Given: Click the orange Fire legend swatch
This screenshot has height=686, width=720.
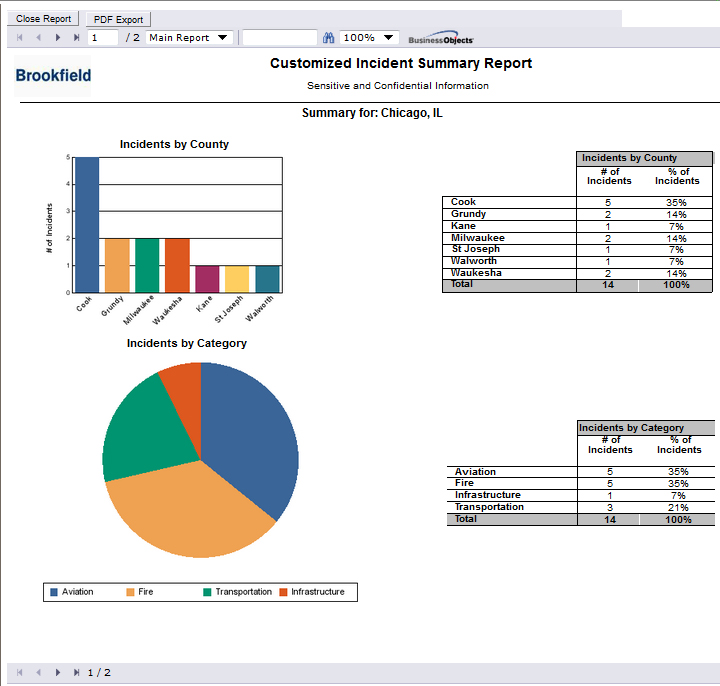Looking at the screenshot, I should pos(130,592).
